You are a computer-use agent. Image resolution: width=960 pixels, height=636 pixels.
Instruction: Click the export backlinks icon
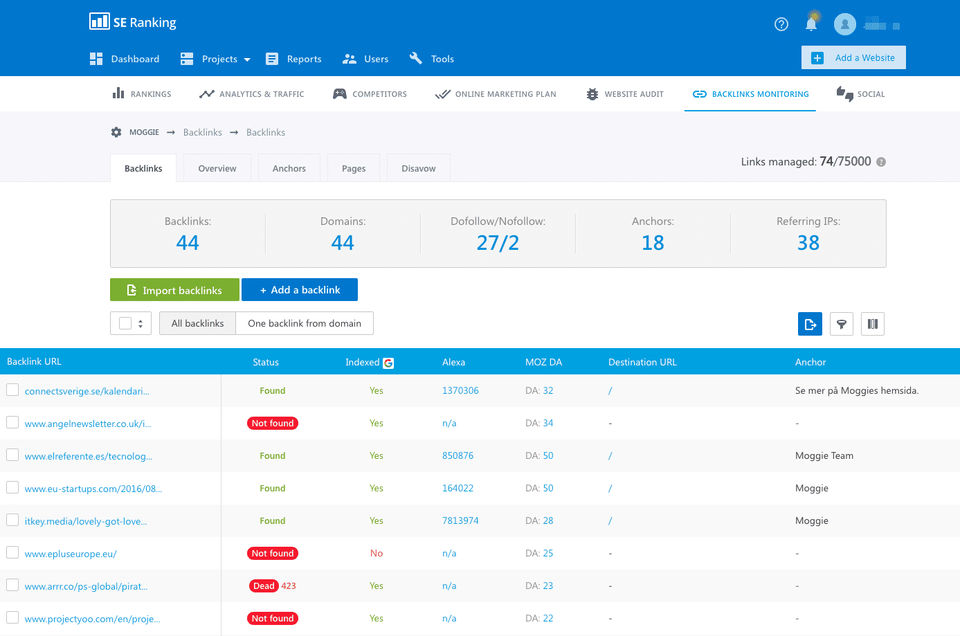[x=810, y=323]
